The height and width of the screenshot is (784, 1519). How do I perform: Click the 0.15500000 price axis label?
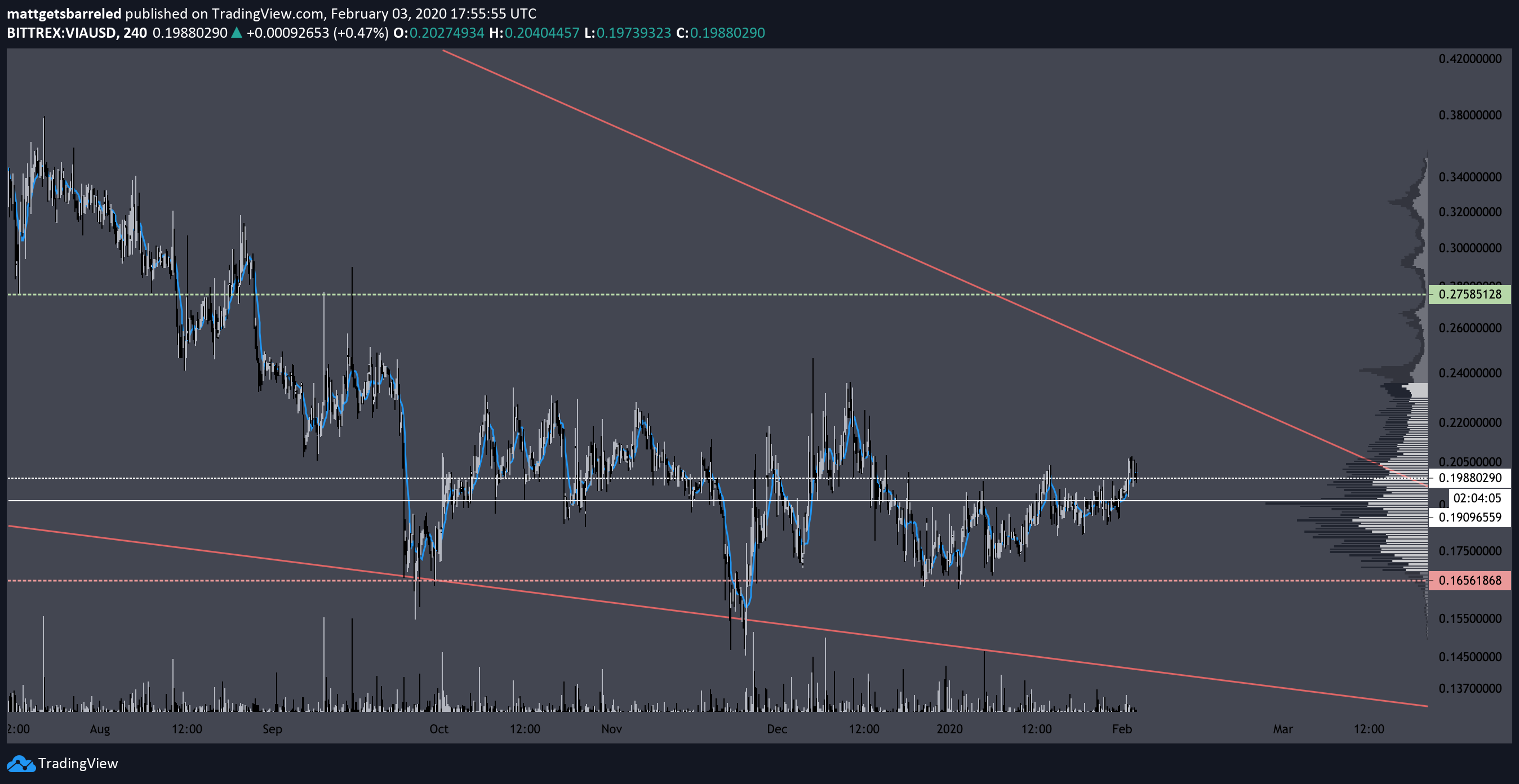(1469, 619)
